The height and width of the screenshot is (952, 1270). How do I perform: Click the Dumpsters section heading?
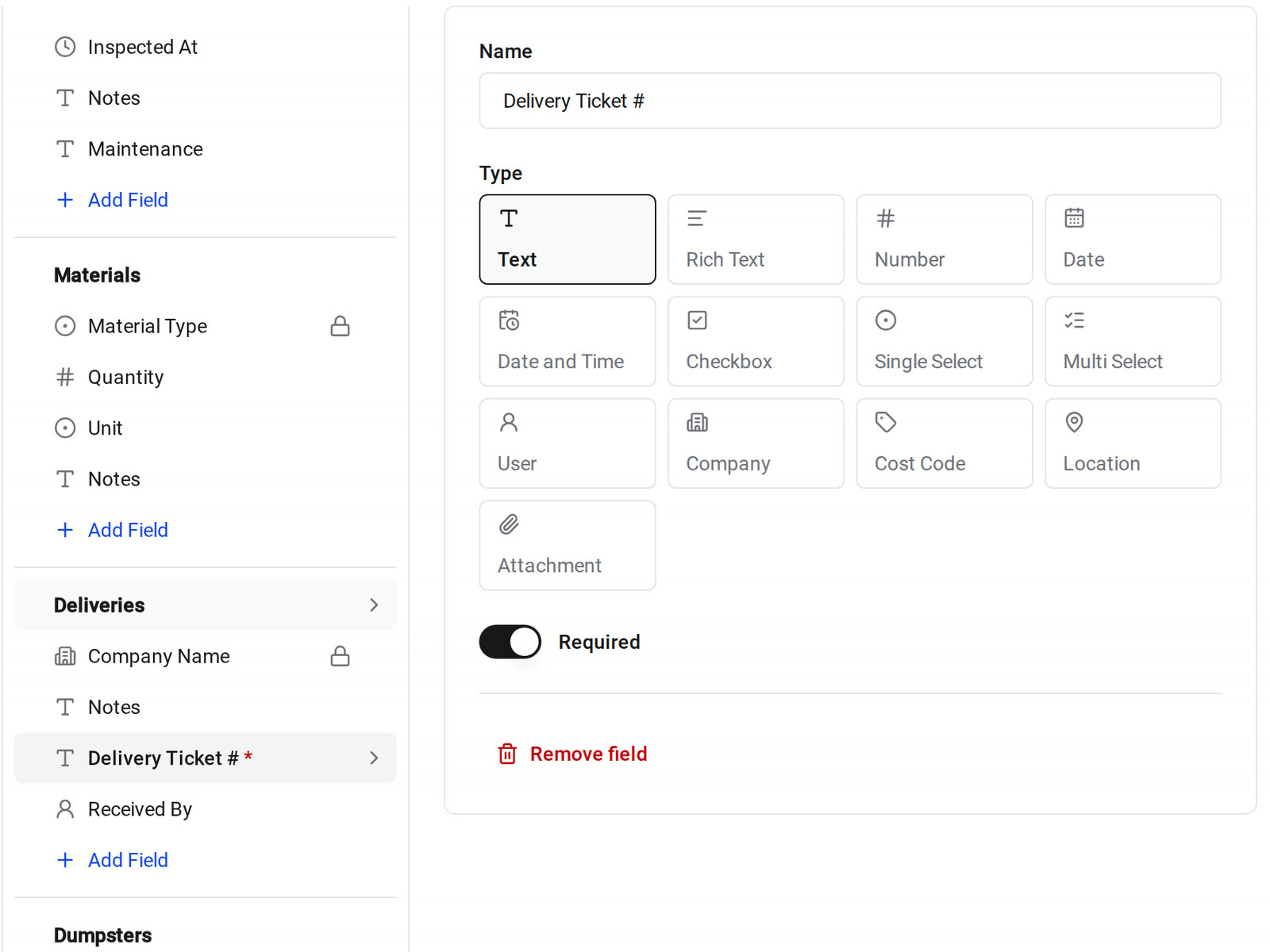[102, 935]
